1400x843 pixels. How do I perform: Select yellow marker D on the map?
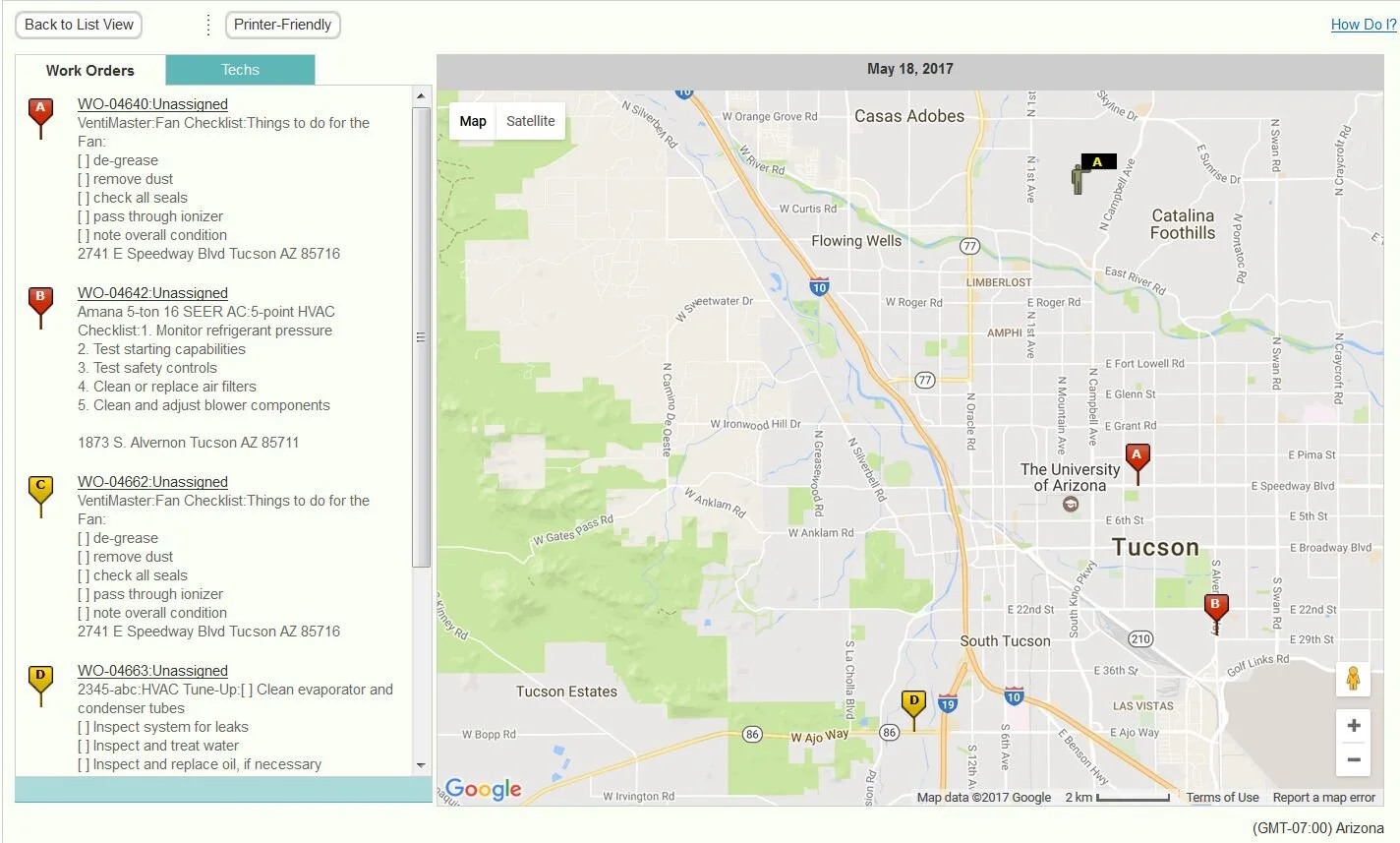click(913, 710)
